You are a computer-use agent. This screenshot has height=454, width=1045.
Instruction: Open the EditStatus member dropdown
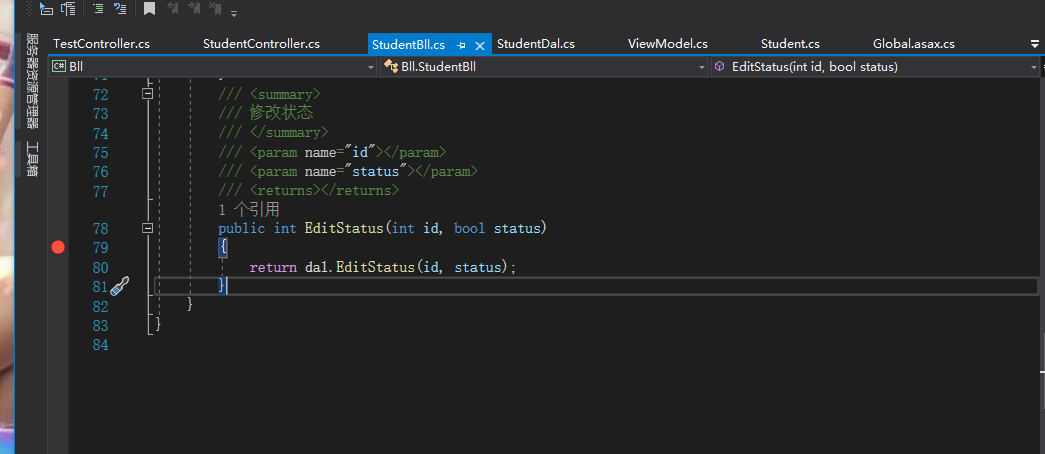pyautogui.click(x=1034, y=67)
